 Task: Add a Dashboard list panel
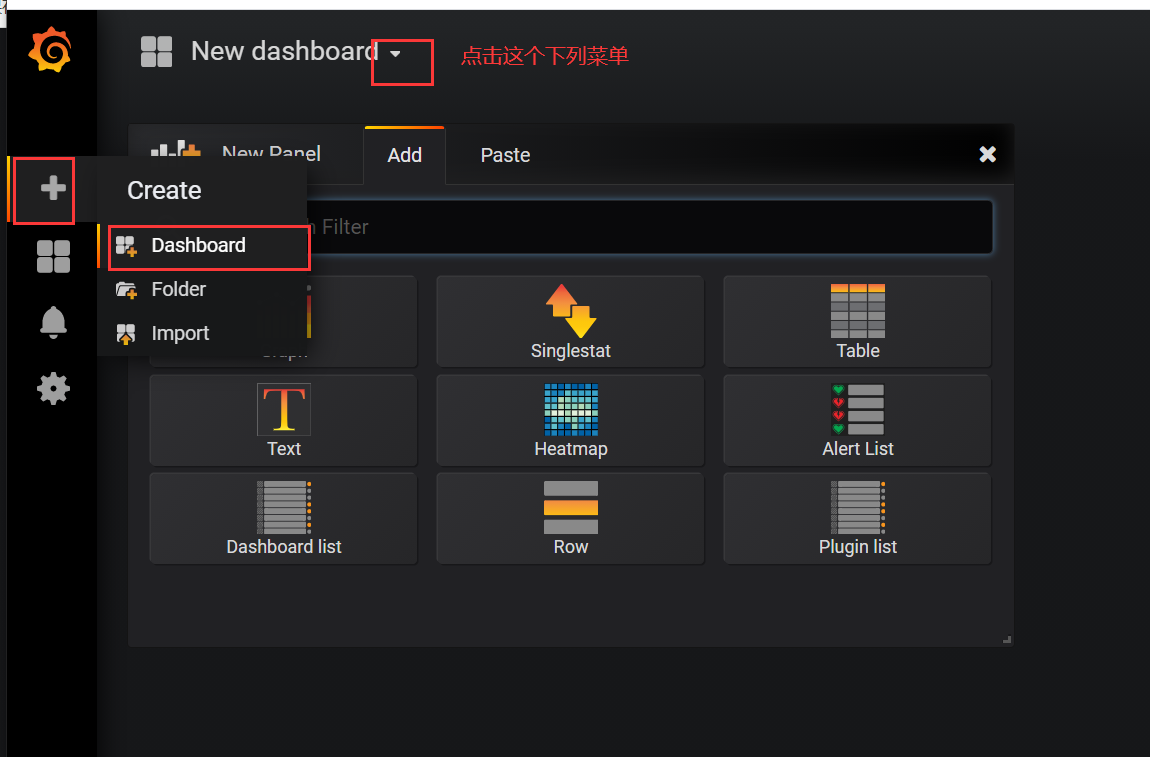(284, 518)
